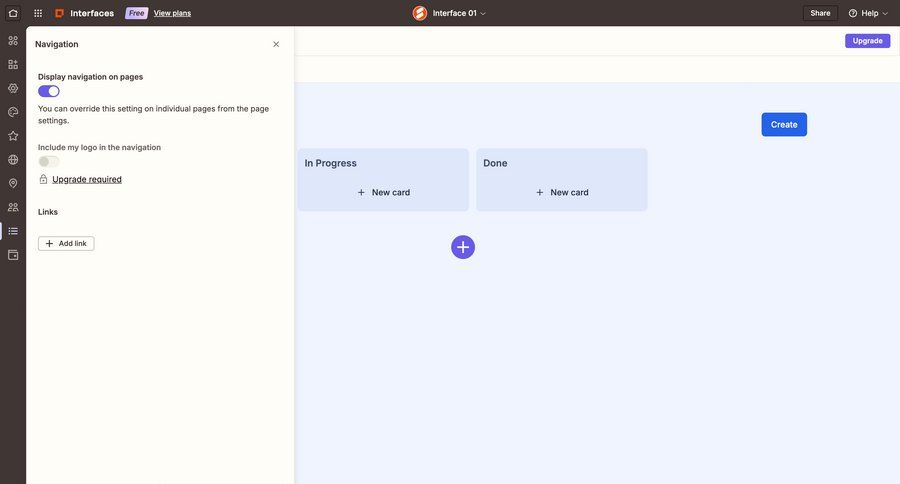Select the navigation list icon
900x484 pixels.
[13, 231]
